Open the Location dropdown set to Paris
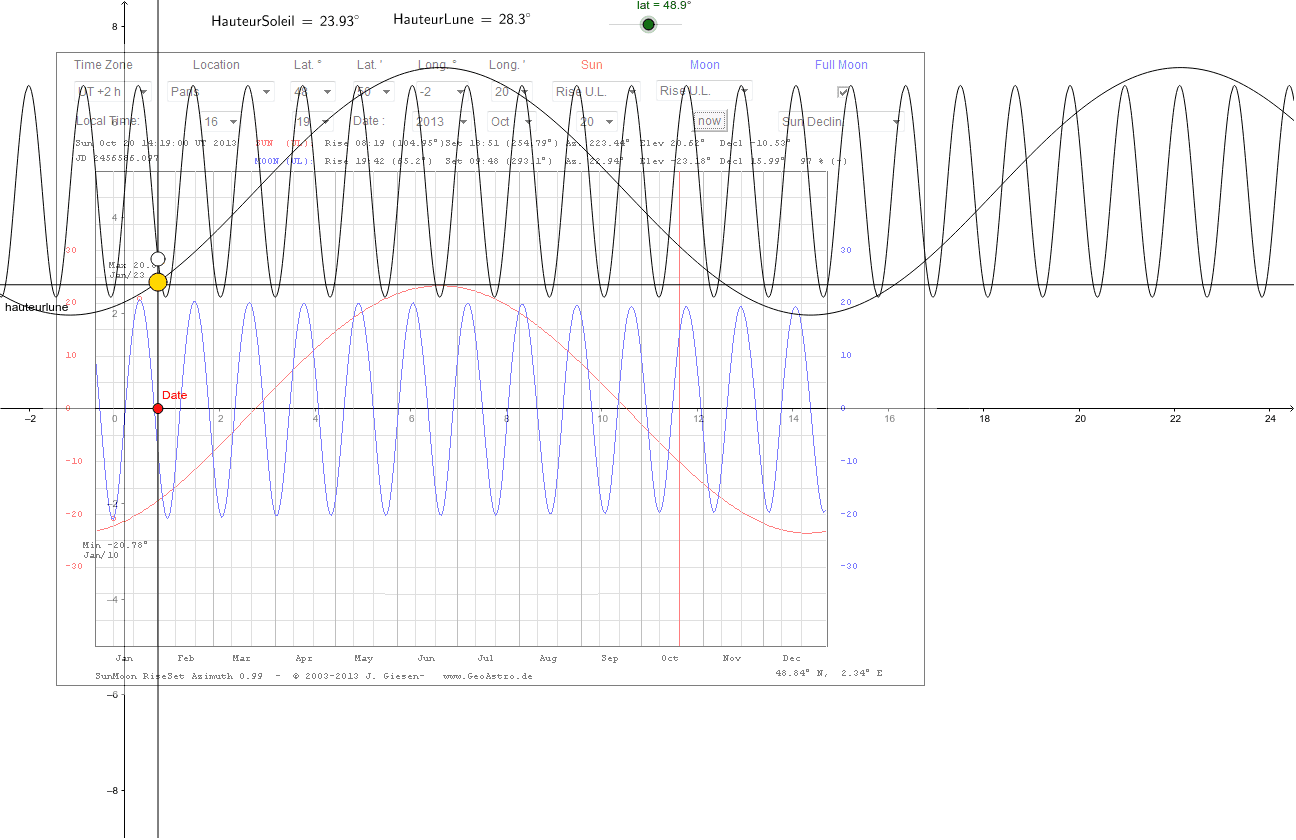 220,91
